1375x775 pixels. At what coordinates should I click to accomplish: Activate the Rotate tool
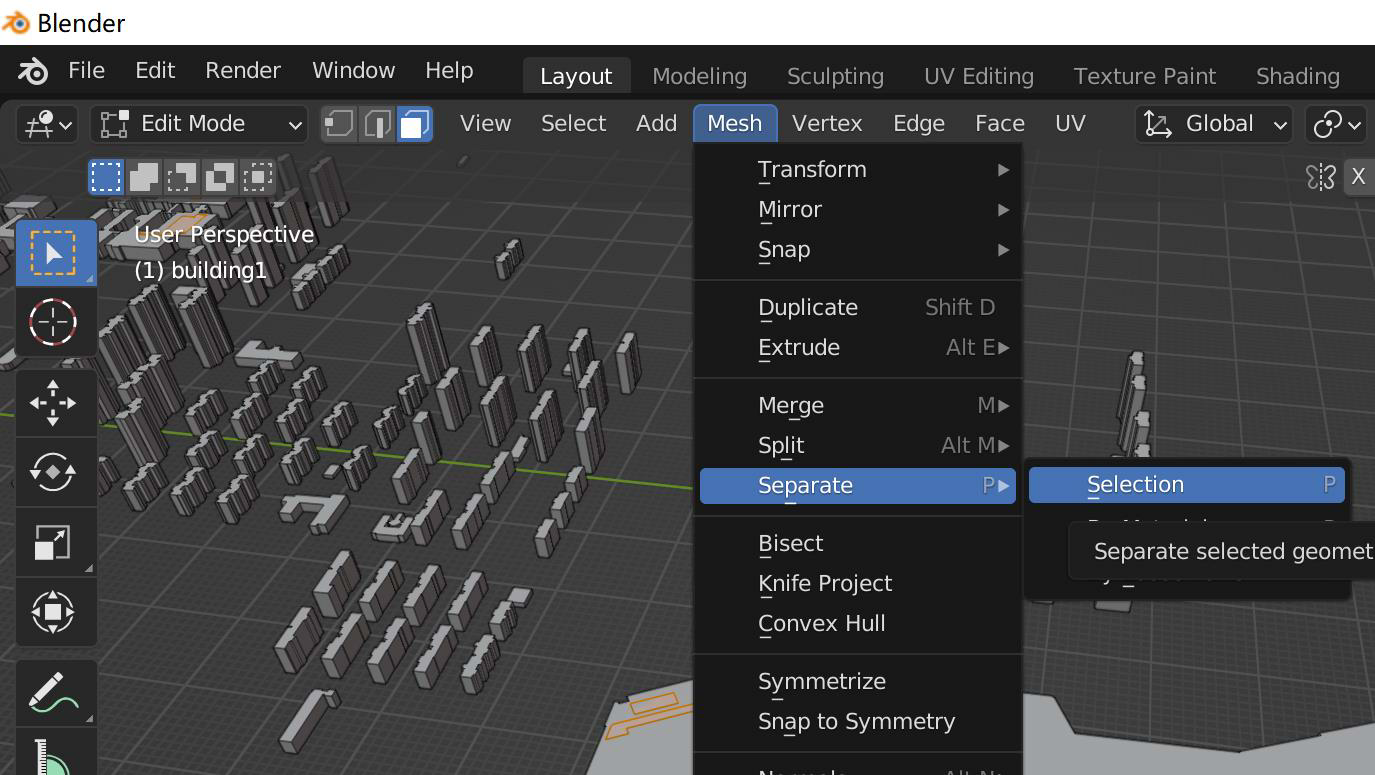(x=53, y=472)
